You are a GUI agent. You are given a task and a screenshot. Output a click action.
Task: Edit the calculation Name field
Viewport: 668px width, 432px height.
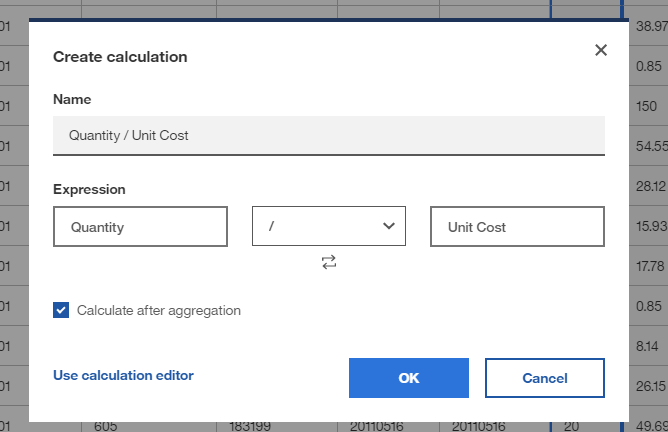328,135
